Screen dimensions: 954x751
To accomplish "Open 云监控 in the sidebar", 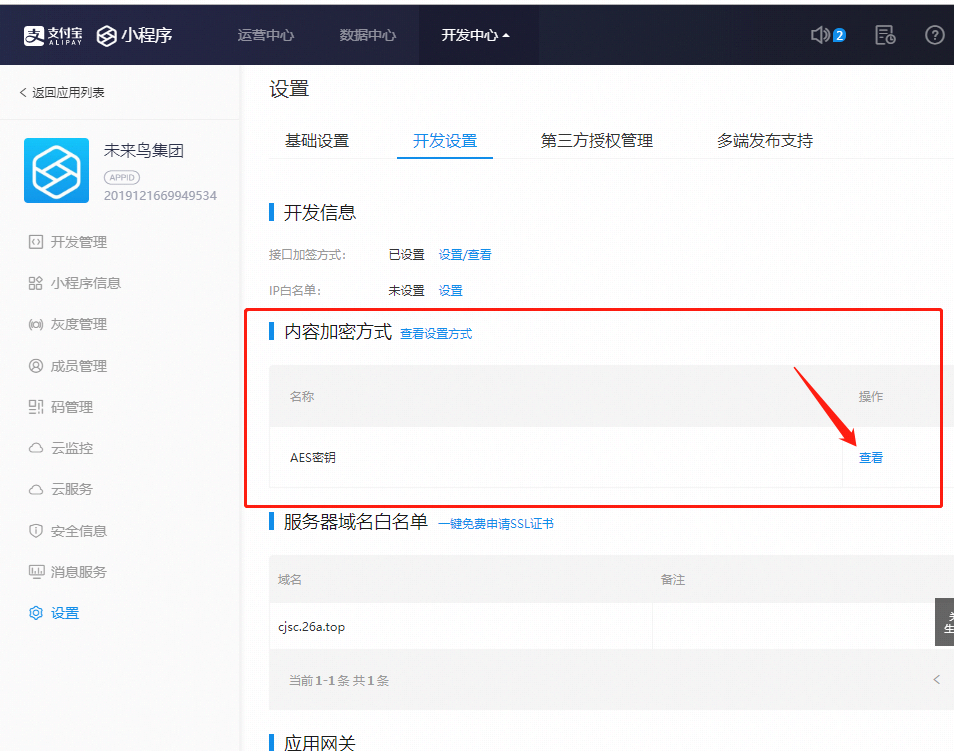I will click(x=71, y=448).
